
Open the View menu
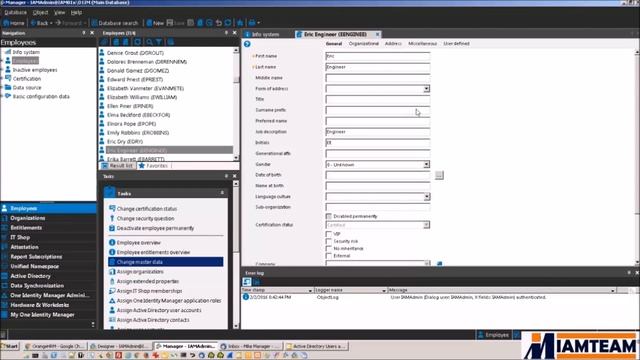click(x=59, y=13)
